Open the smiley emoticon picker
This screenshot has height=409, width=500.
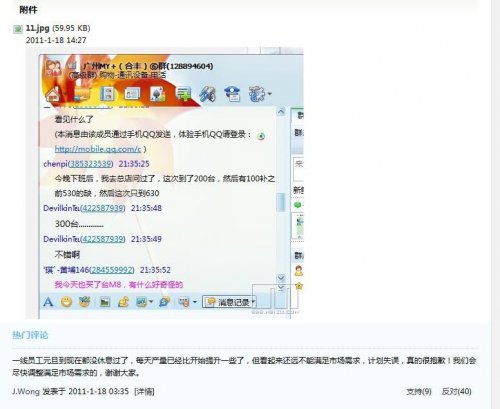coord(67,302)
